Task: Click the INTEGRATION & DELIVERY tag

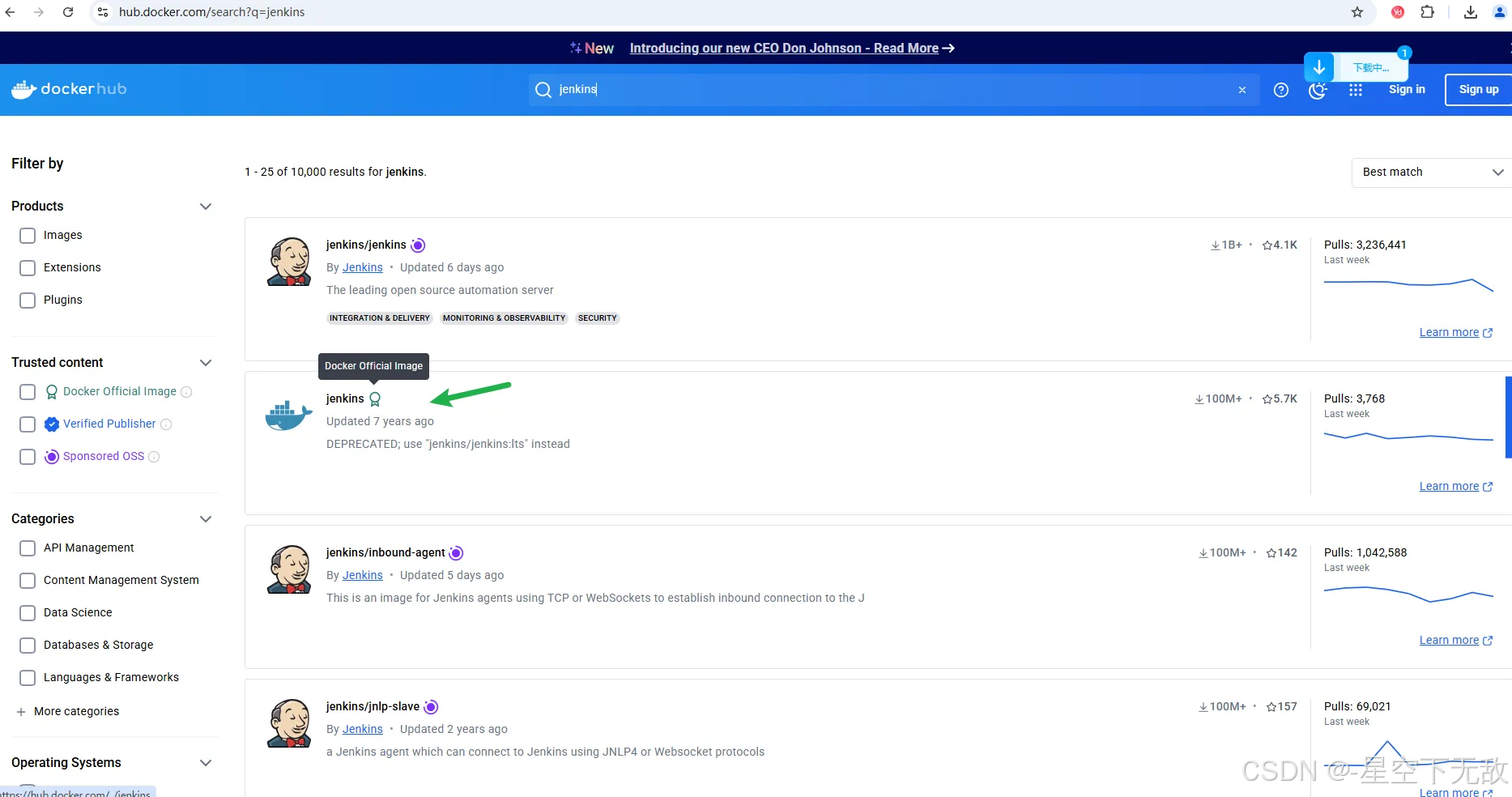Action: (x=379, y=318)
